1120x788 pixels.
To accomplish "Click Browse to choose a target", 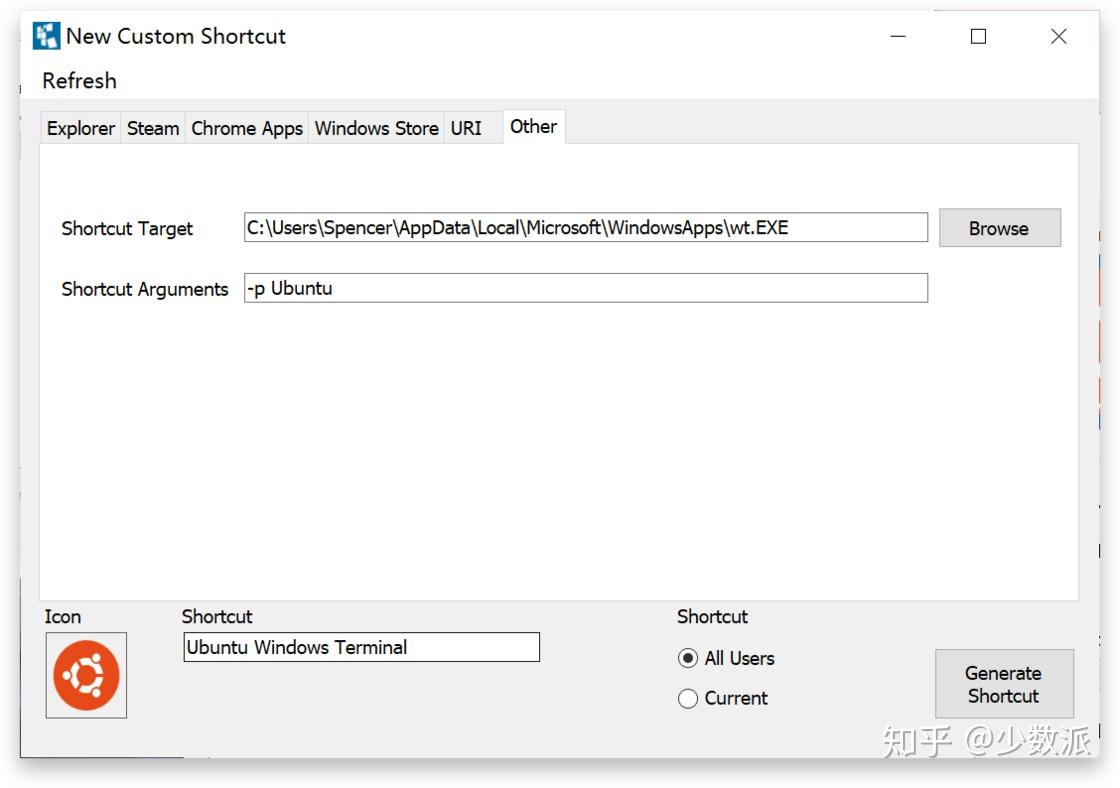I will (999, 228).
